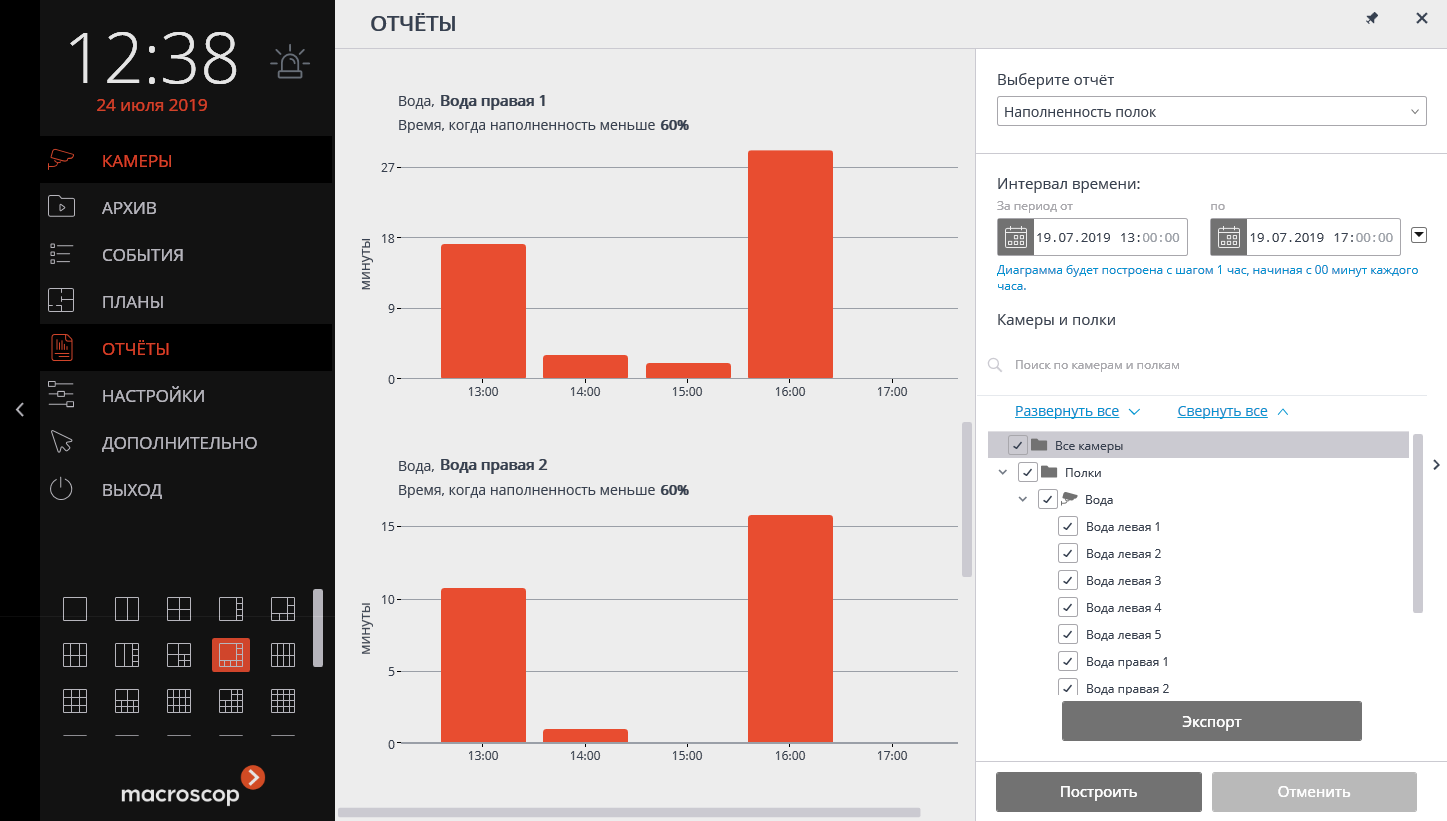The width and height of the screenshot is (1447, 821).
Task: Open the Планы section
Action: coord(186,302)
